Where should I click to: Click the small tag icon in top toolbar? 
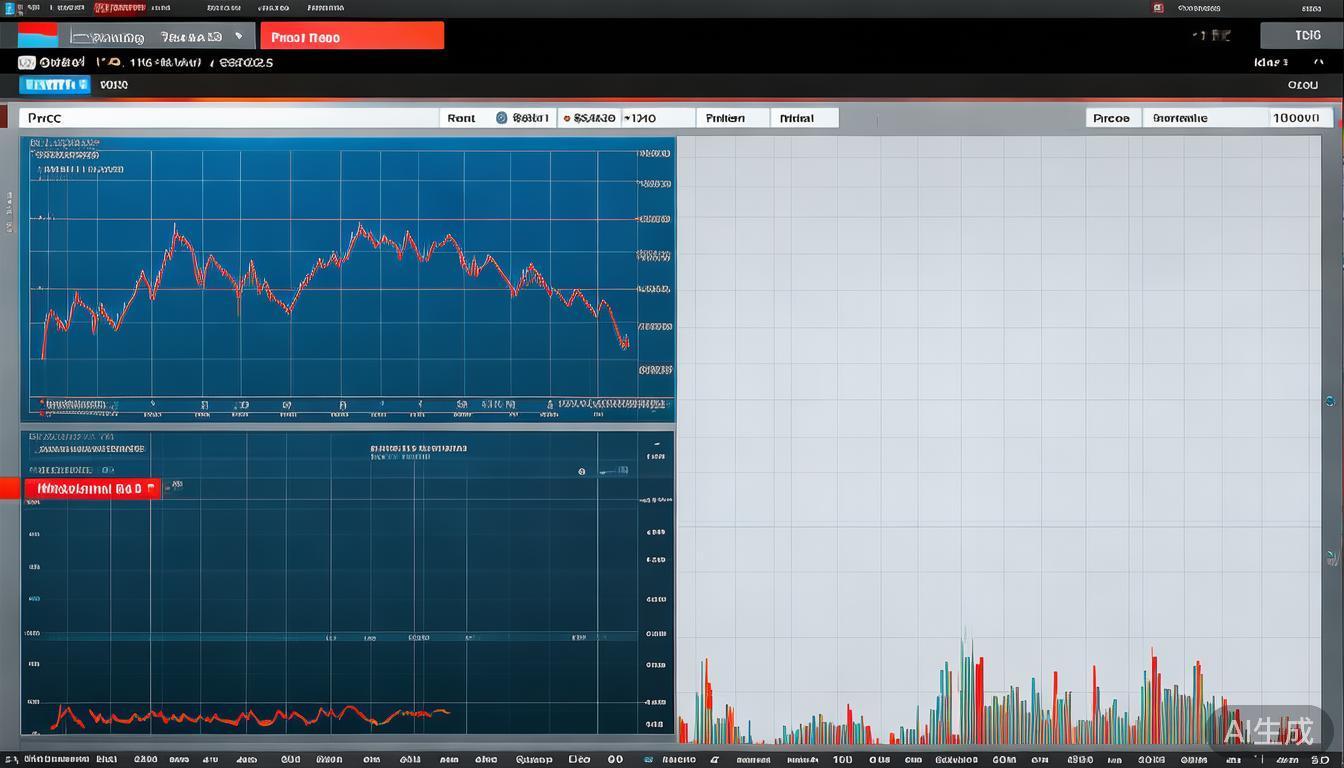(x=239, y=36)
